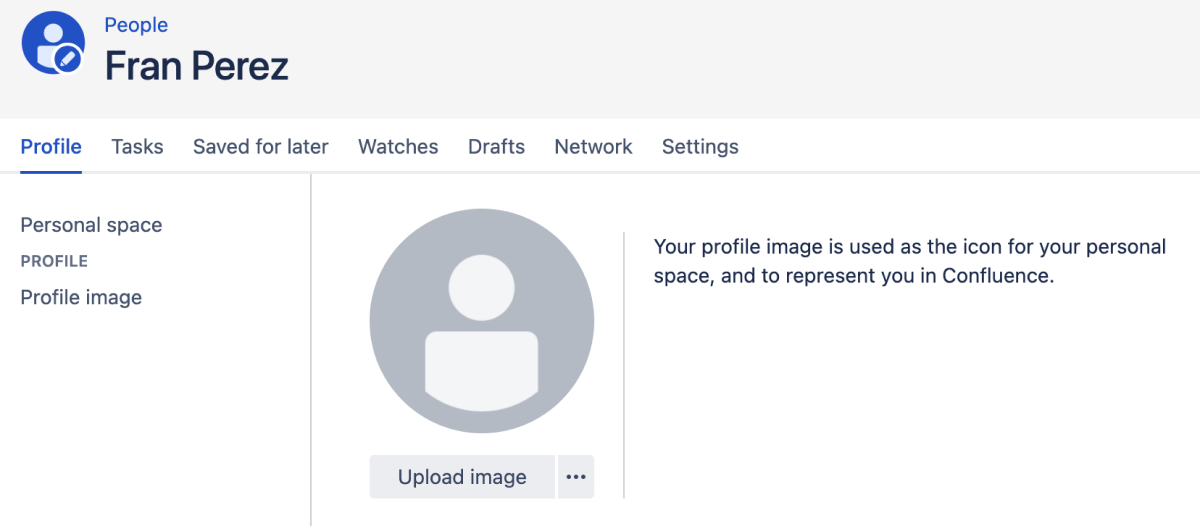
Task: Click the vertical divider beside the avatar
Action: (624, 365)
